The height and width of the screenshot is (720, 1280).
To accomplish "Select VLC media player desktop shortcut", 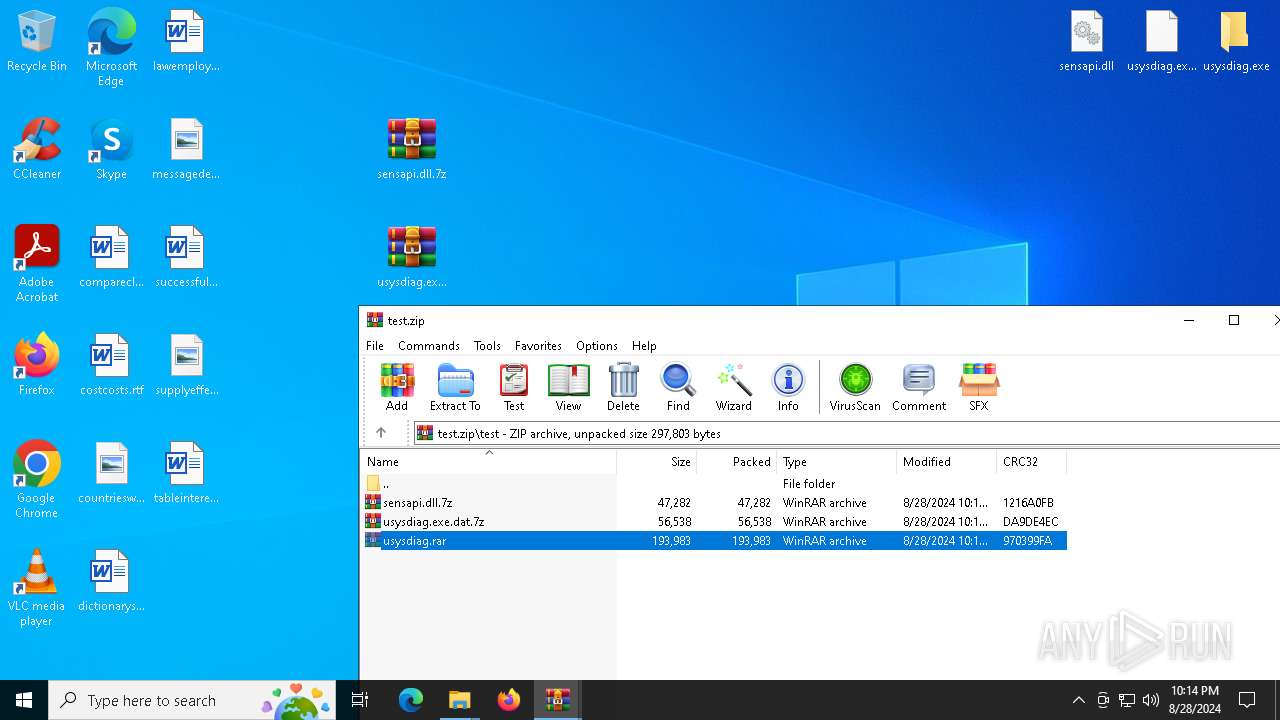I will pyautogui.click(x=37, y=588).
